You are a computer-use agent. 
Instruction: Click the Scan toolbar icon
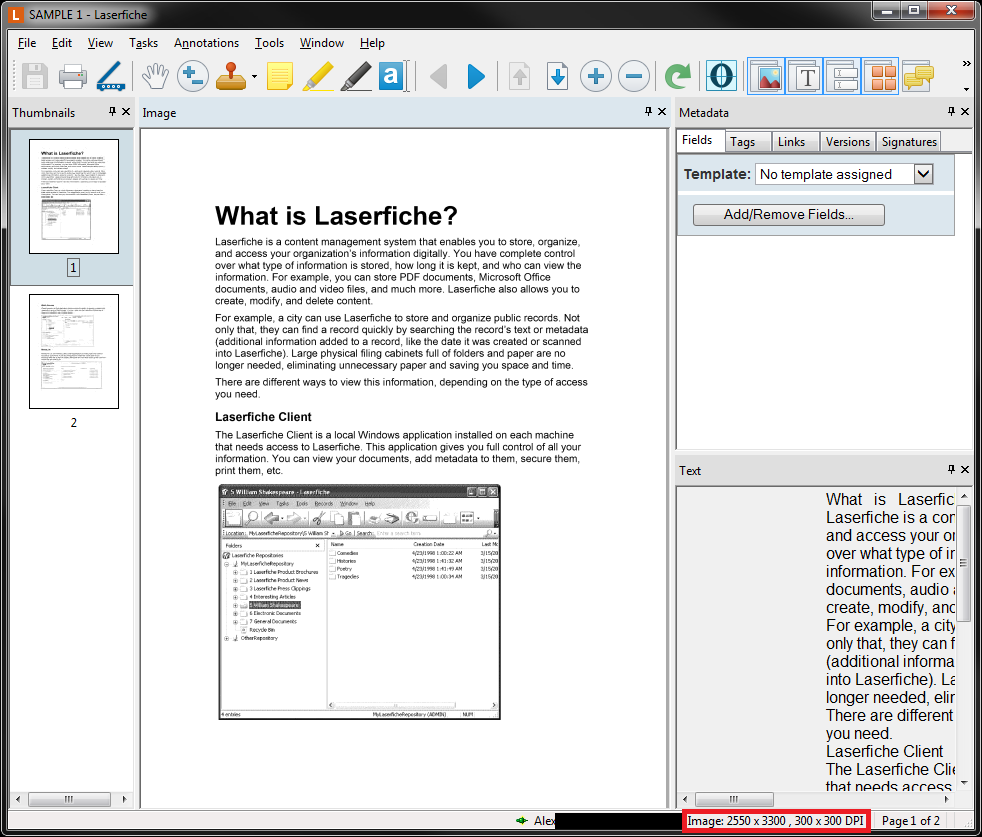[x=111, y=76]
